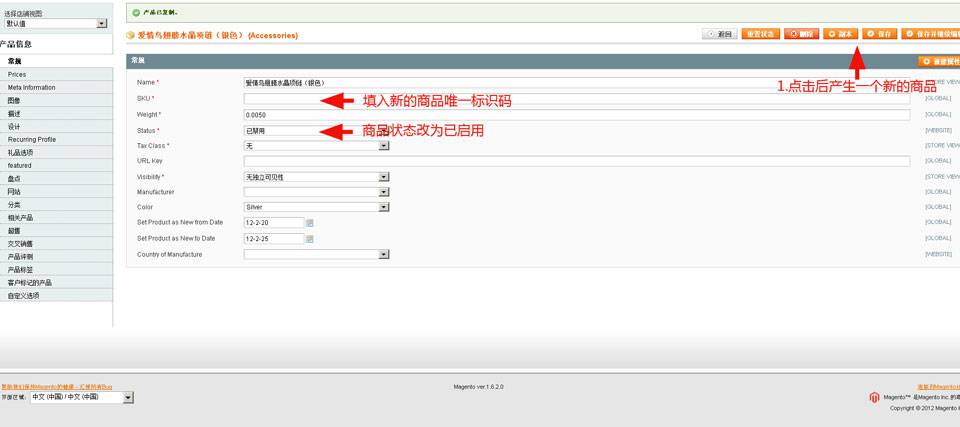Viewport: 960px width, 427px height.
Task: Expand the Country of Manufacture dropdown
Action: (316, 255)
